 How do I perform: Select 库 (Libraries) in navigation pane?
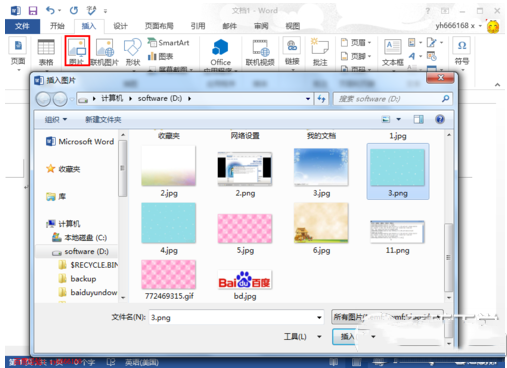pos(56,196)
